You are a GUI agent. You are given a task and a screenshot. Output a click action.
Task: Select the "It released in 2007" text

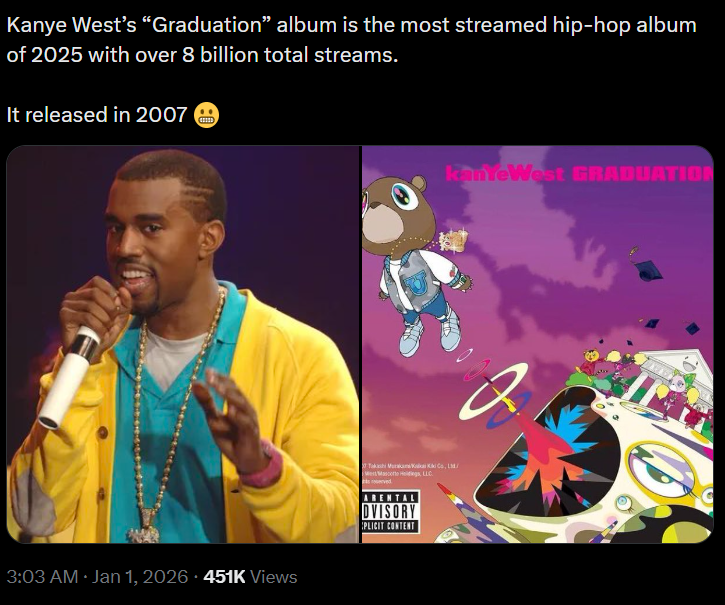point(97,115)
